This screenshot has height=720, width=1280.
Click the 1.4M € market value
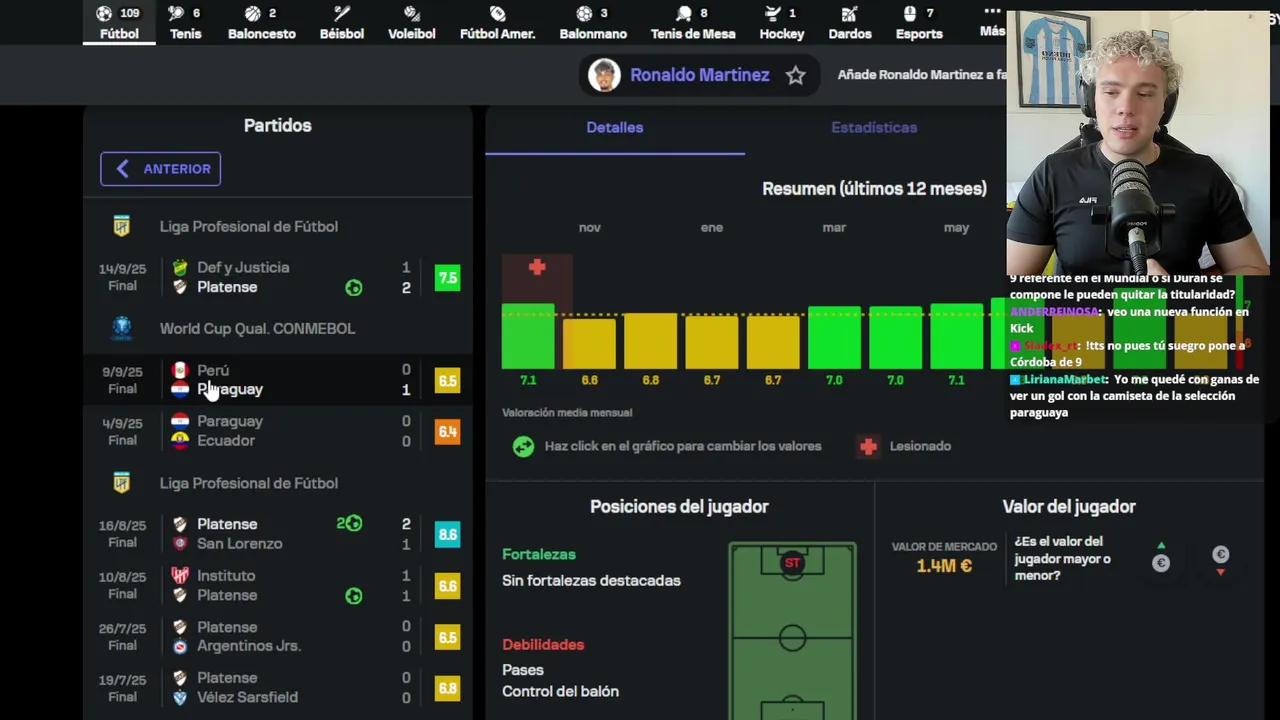click(944, 566)
